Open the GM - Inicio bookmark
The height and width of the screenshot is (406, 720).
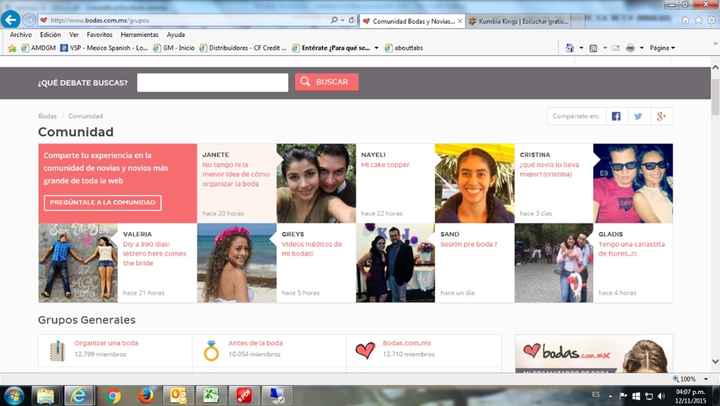click(174, 48)
